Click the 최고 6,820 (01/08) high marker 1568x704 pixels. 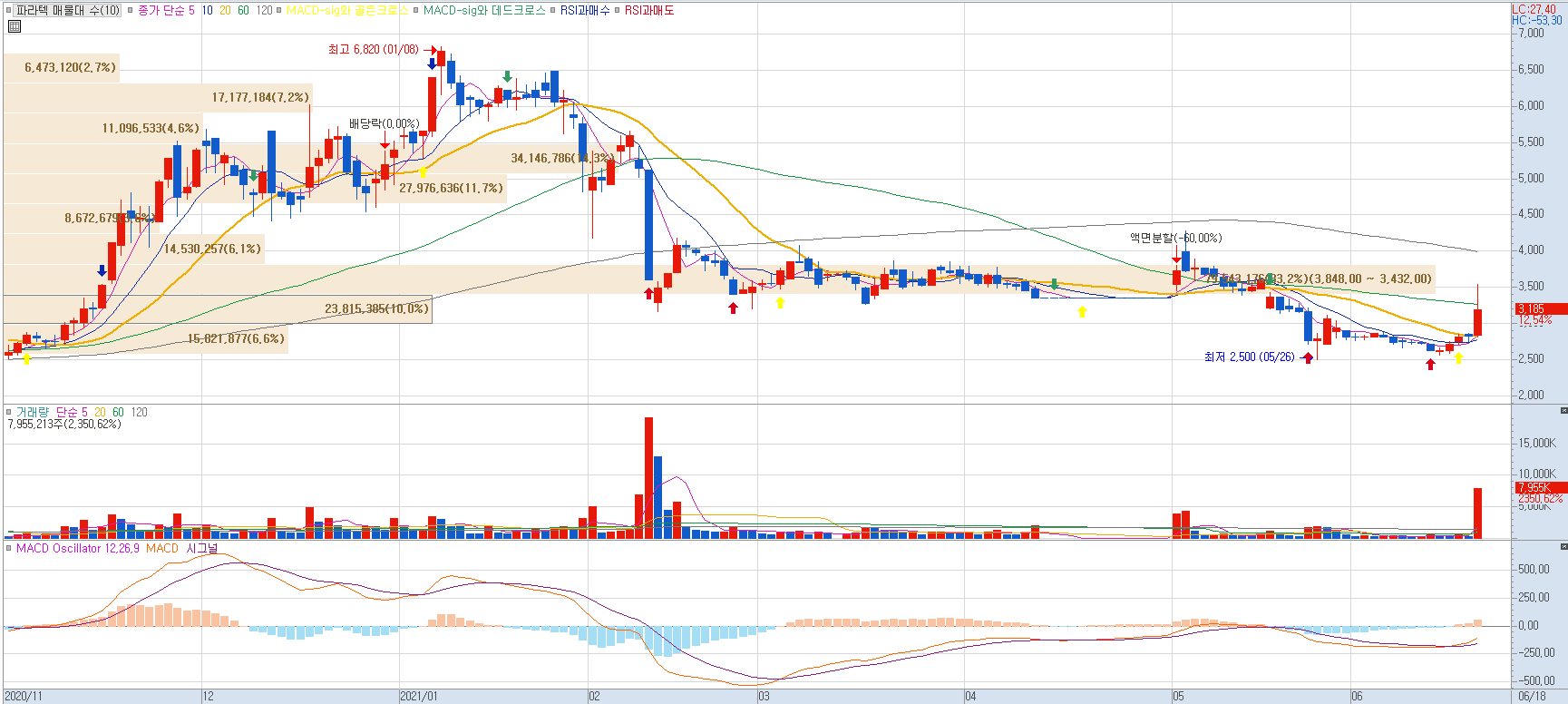pos(374,49)
